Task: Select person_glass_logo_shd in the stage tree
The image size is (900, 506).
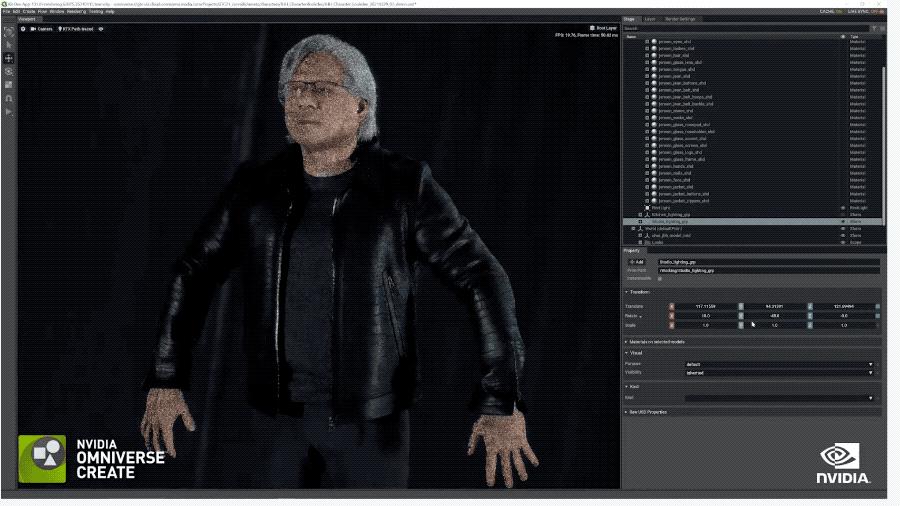Action: click(681, 152)
